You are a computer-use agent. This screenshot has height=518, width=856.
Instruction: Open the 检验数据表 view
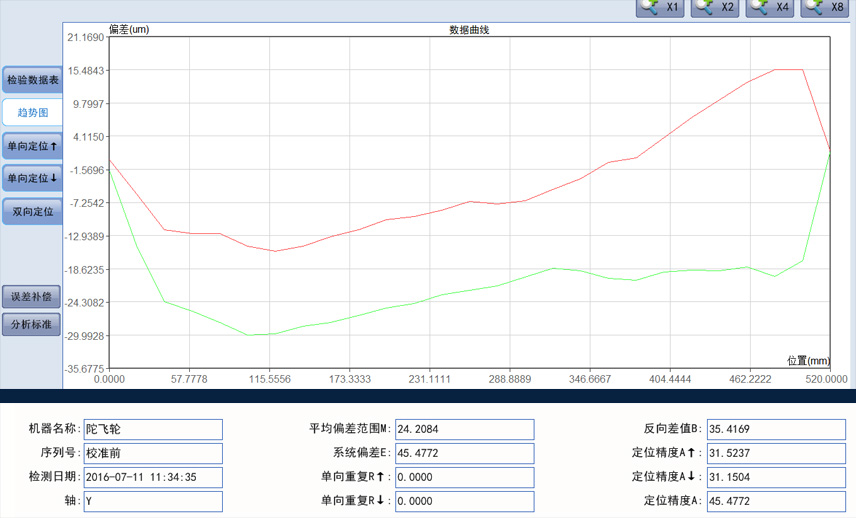pos(32,80)
